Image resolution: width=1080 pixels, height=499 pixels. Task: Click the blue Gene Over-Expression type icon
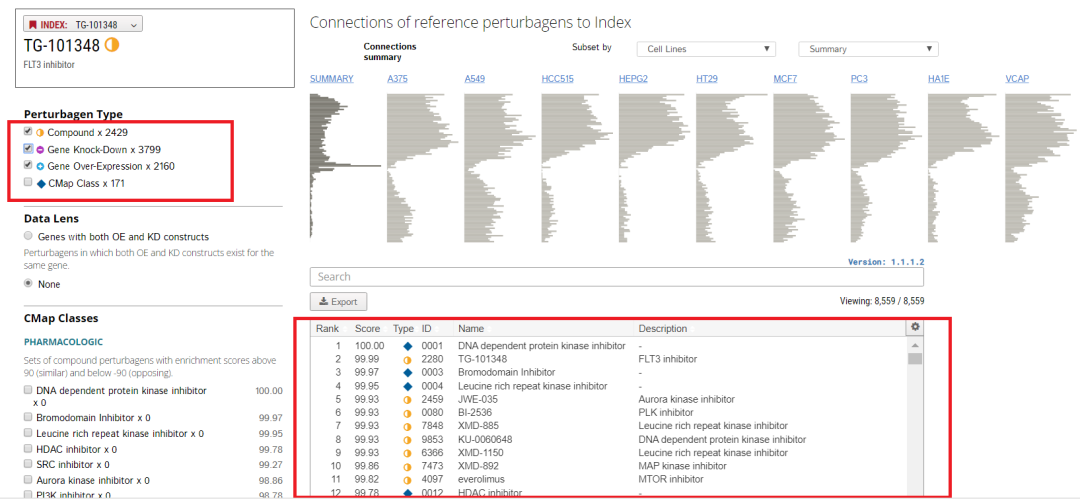40,166
